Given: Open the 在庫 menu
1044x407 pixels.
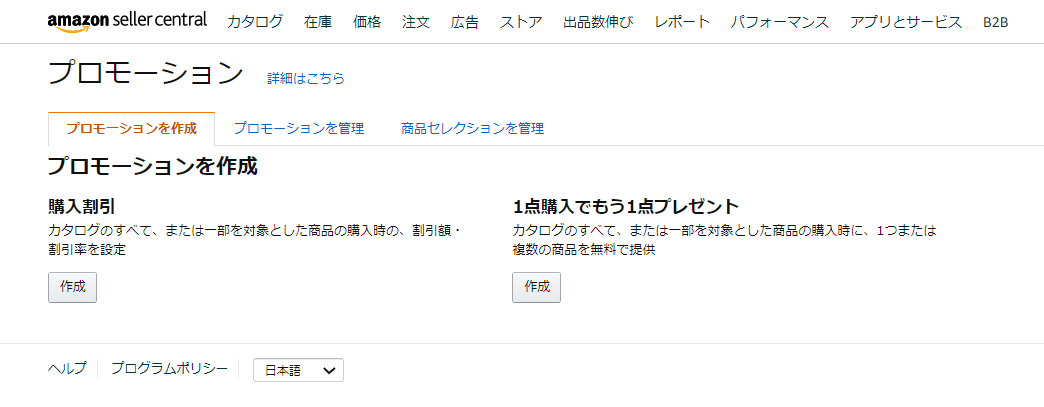Looking at the screenshot, I should 318,22.
